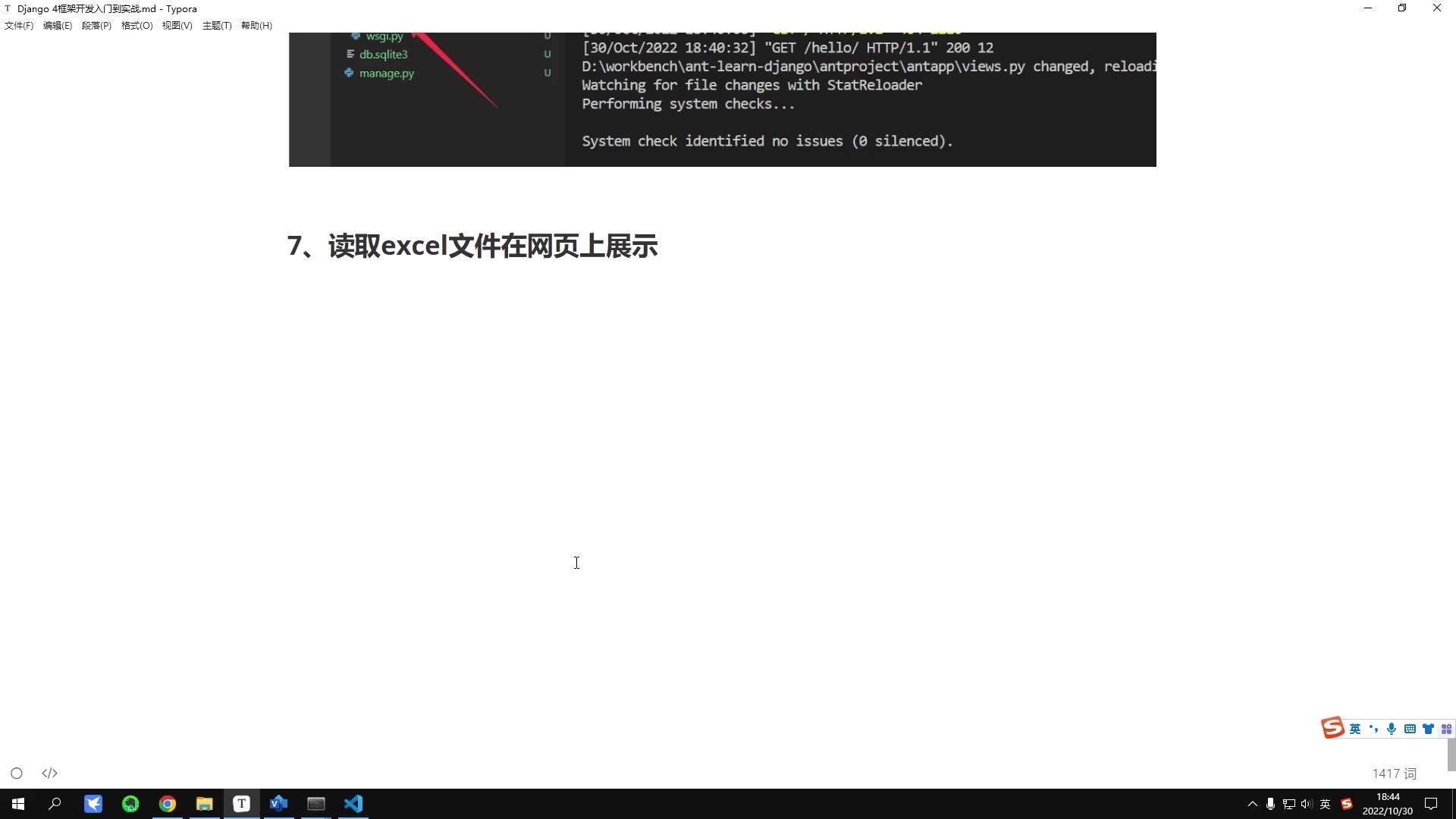The height and width of the screenshot is (819, 1456).
Task: Toggle punctuation mode in Sogou toolbar
Action: pos(1375,729)
